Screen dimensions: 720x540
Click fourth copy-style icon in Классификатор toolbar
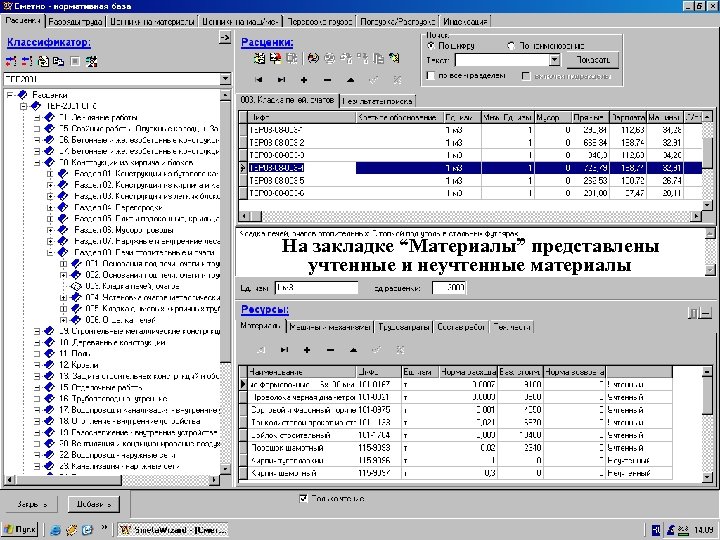tap(59, 61)
